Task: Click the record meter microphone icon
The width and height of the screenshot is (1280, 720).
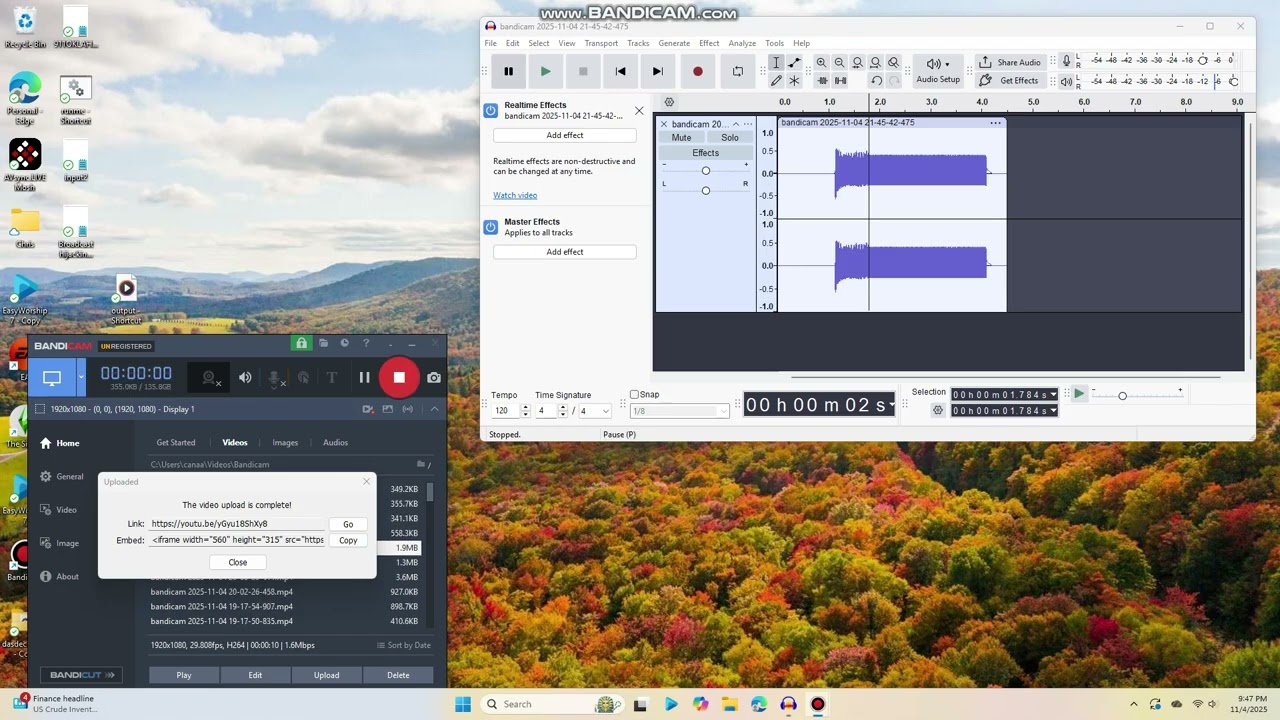Action: click(1066, 61)
